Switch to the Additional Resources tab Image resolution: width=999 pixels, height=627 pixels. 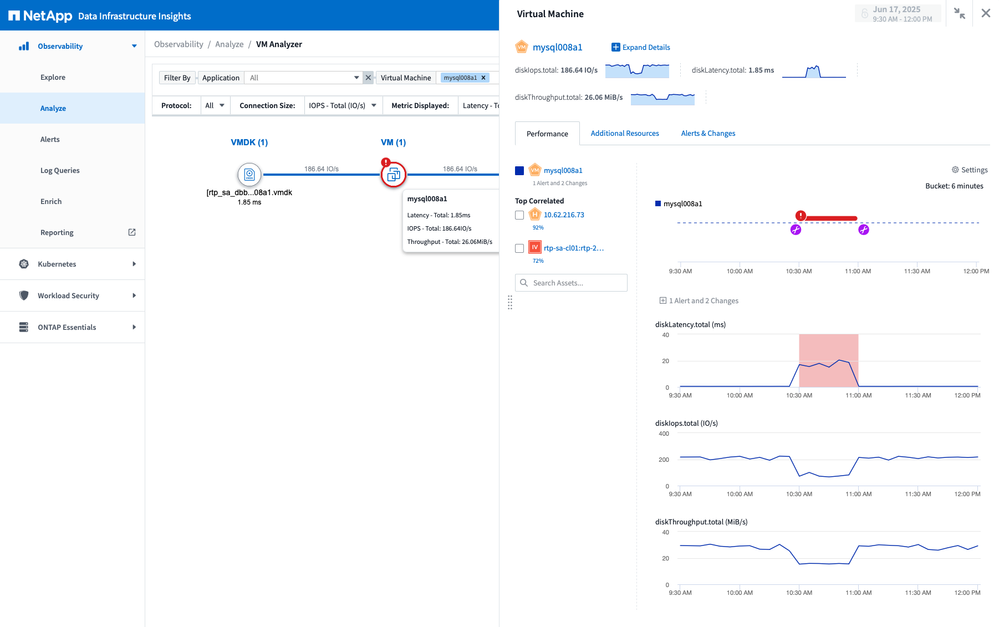624,133
